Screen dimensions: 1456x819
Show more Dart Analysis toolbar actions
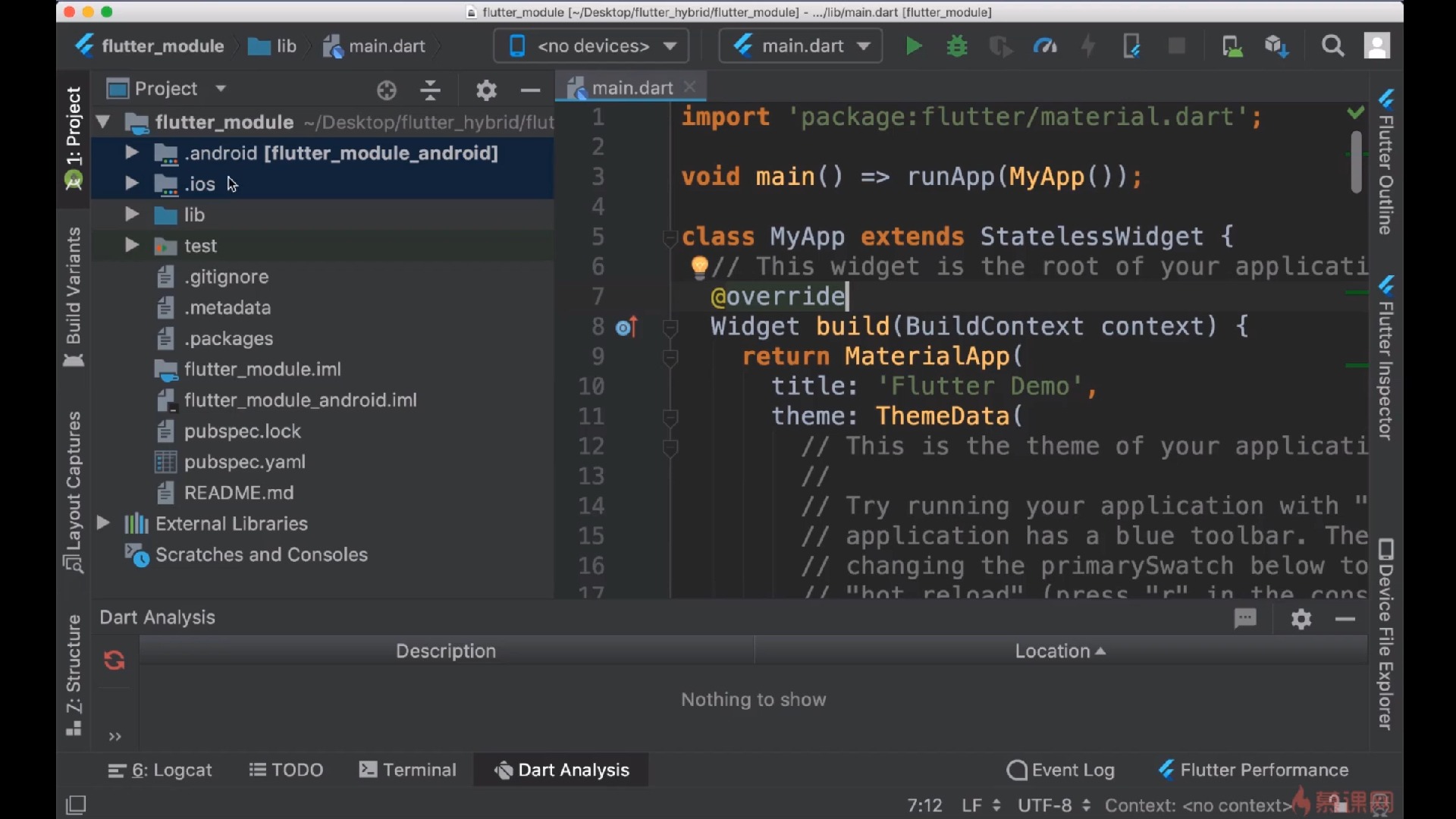[115, 736]
